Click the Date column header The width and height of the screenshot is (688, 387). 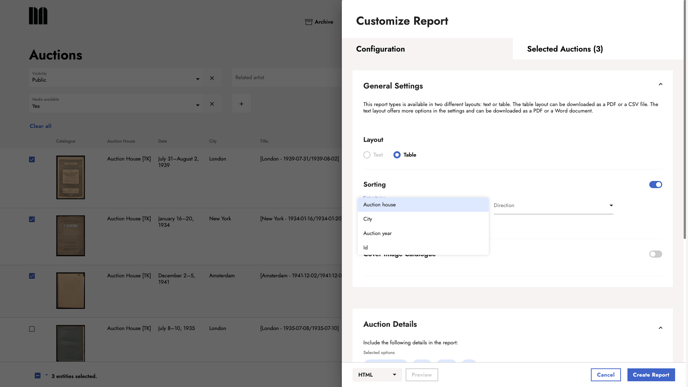[162, 141]
